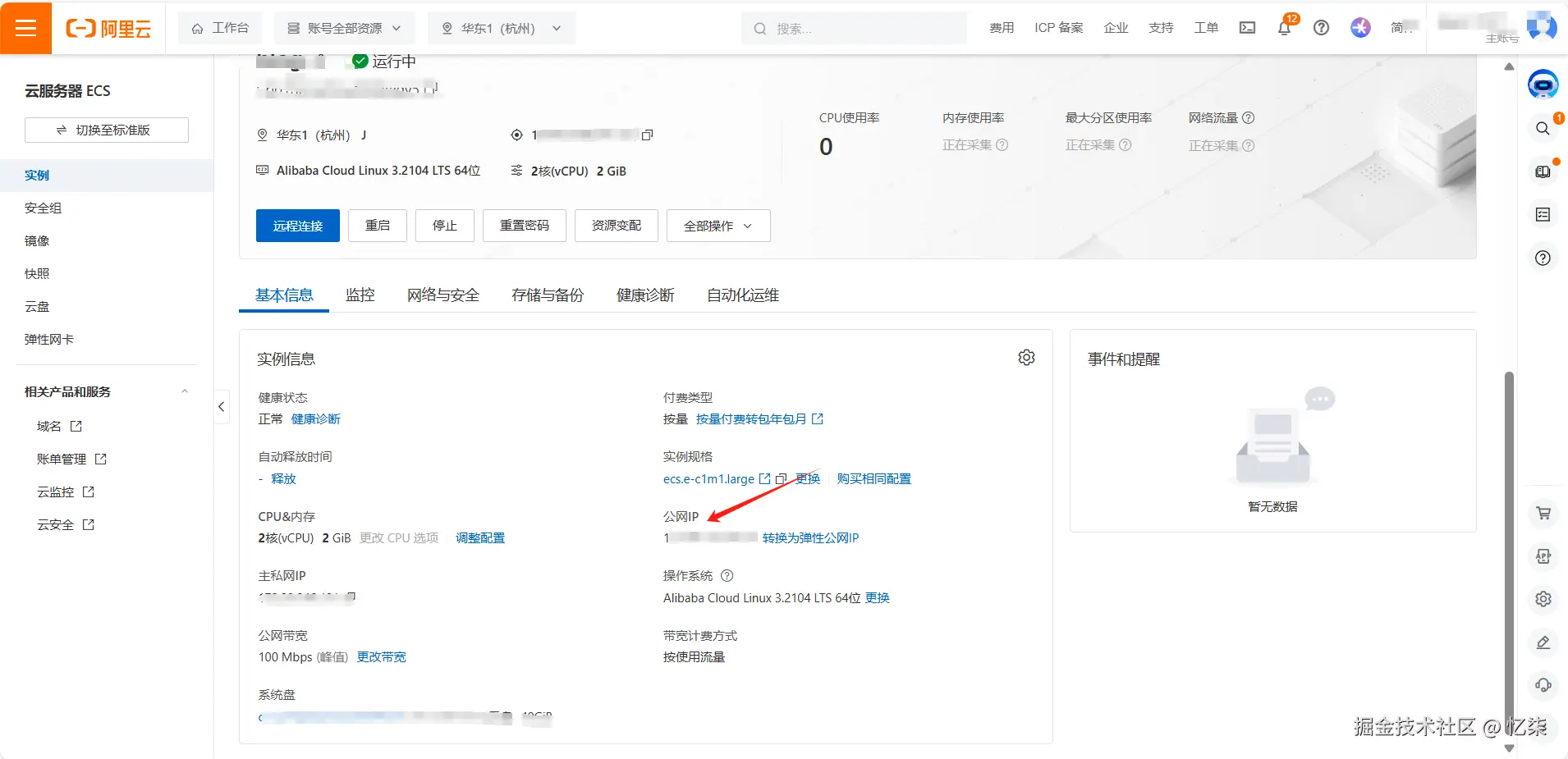Click the help icon under 最大分区使用率
This screenshot has width=1568, height=759.
1126,145
